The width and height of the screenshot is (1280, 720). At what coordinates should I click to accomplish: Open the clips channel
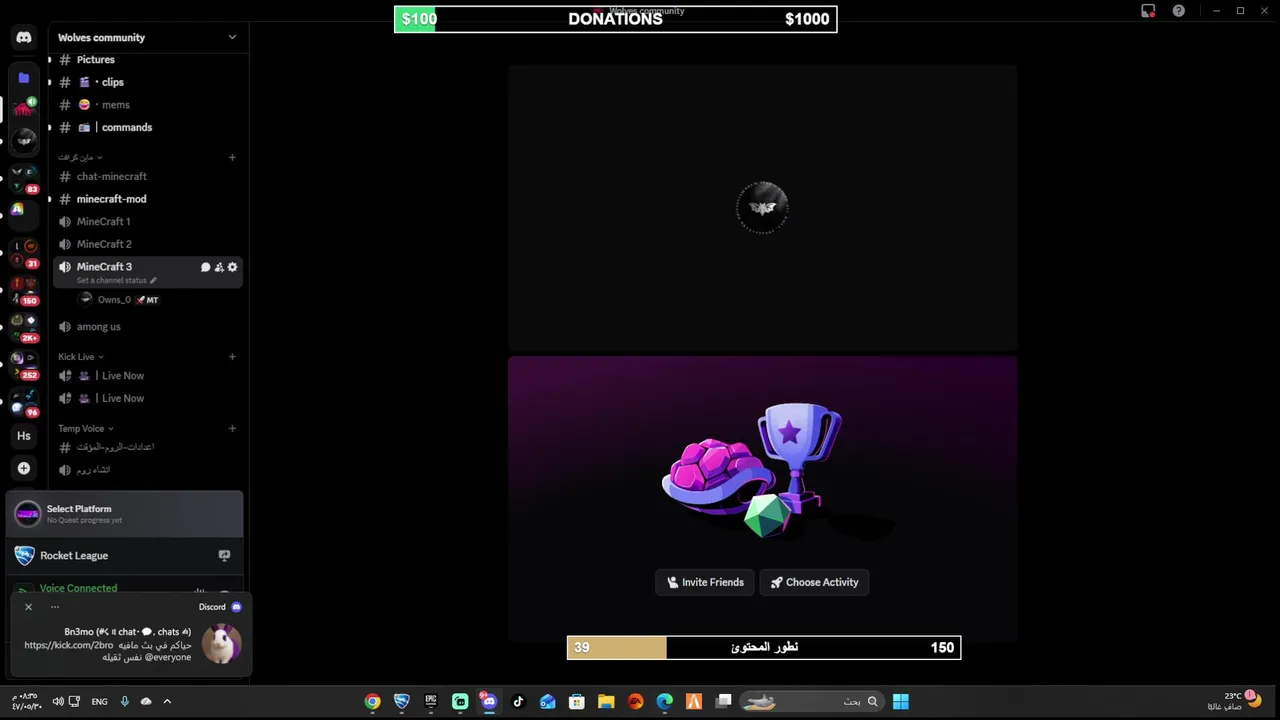point(148,82)
